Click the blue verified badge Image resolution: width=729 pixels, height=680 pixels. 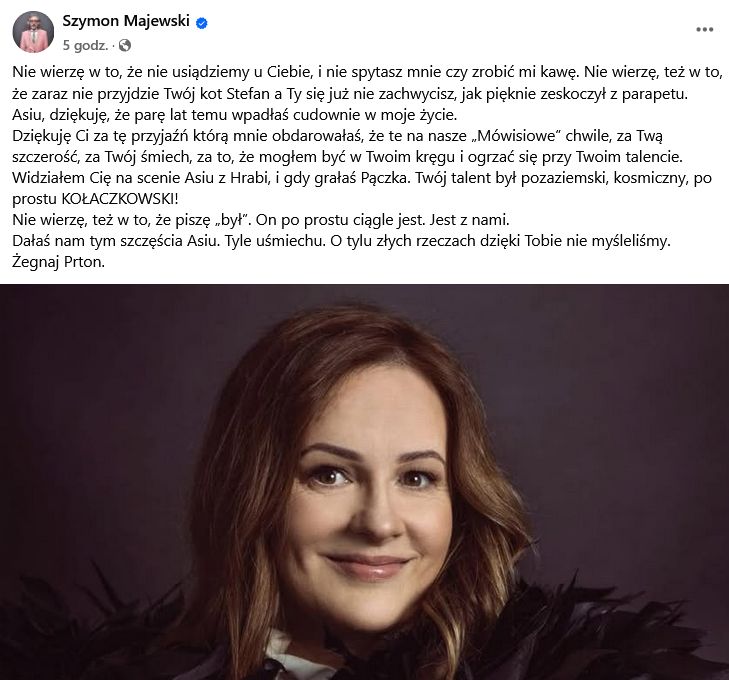(x=202, y=22)
